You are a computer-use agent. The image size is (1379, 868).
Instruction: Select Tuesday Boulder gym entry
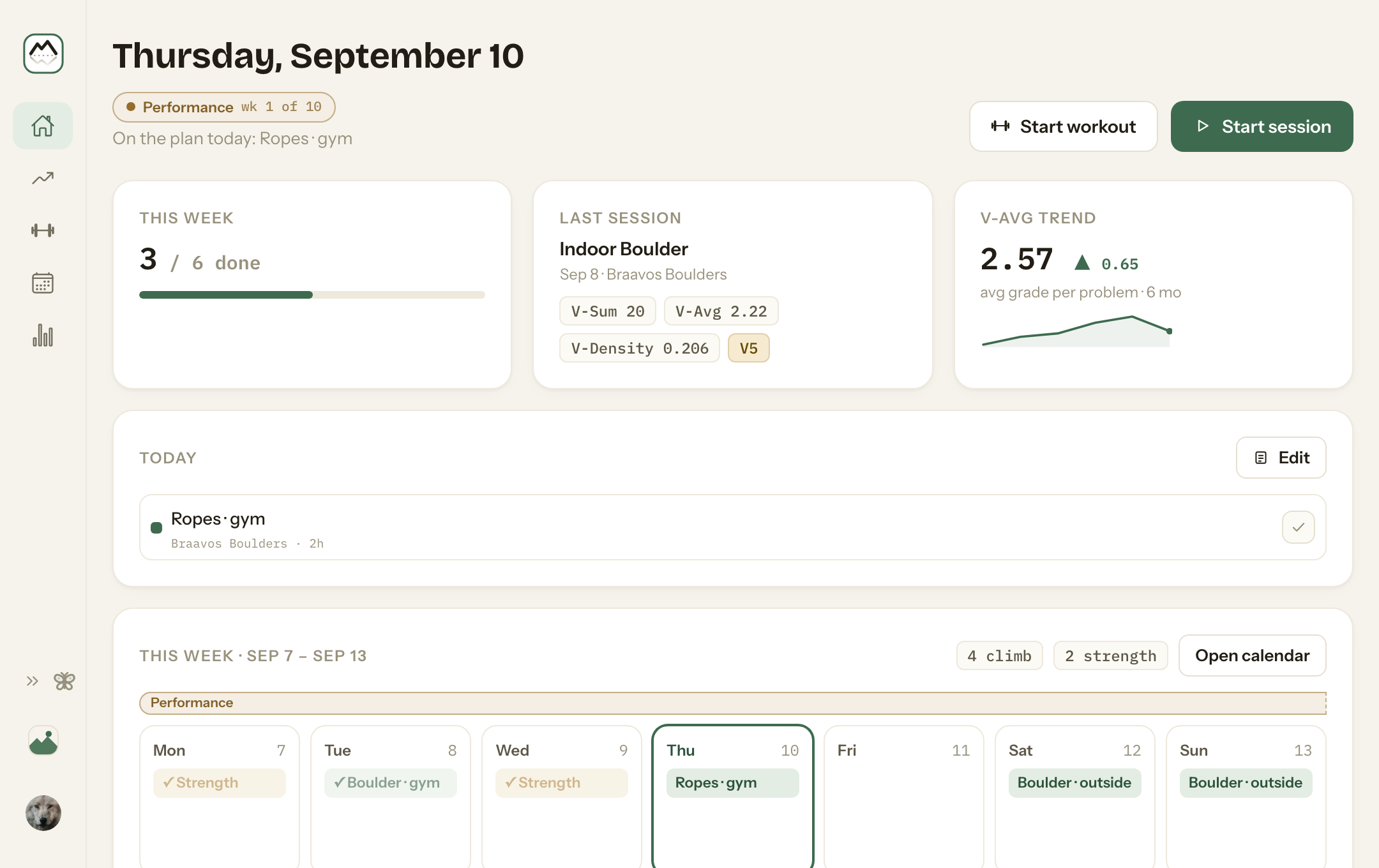pyautogui.click(x=390, y=782)
